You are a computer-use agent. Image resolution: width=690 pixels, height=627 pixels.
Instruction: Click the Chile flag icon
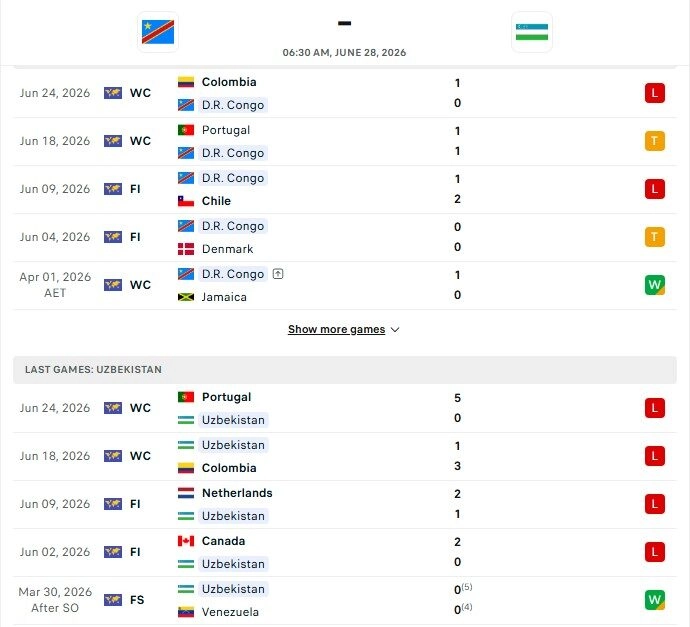[x=186, y=201]
